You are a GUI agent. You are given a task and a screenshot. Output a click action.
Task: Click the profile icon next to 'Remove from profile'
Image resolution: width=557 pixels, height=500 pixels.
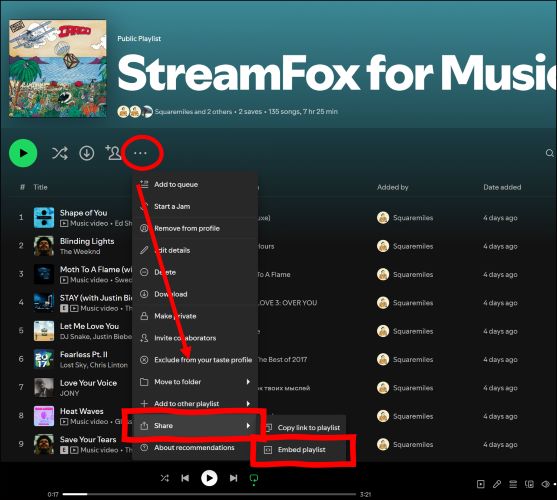[144, 228]
